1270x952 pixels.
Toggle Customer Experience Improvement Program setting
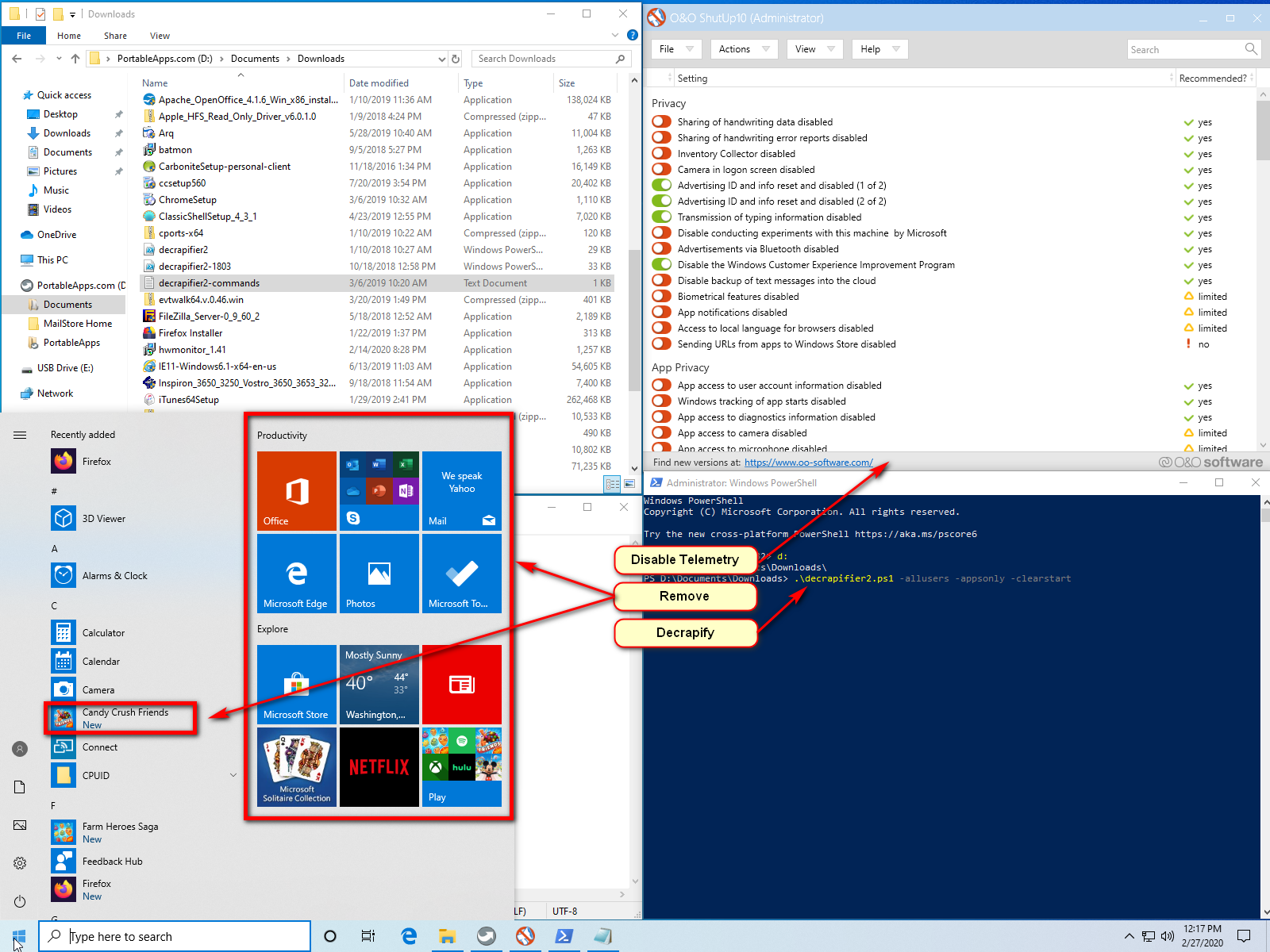(661, 265)
